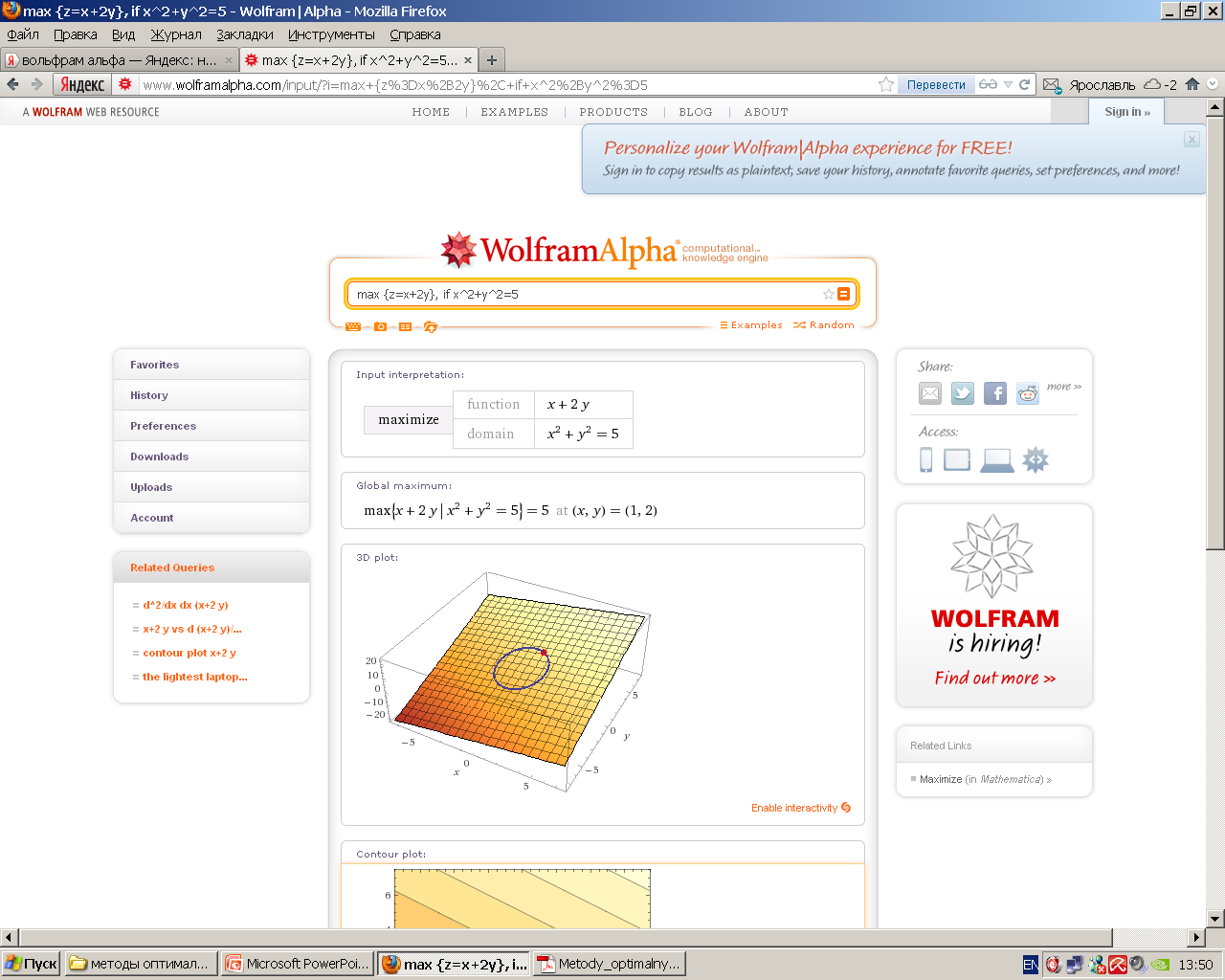The image size is (1225, 980).
Task: Click the browser back arrow
Action: coord(12,84)
